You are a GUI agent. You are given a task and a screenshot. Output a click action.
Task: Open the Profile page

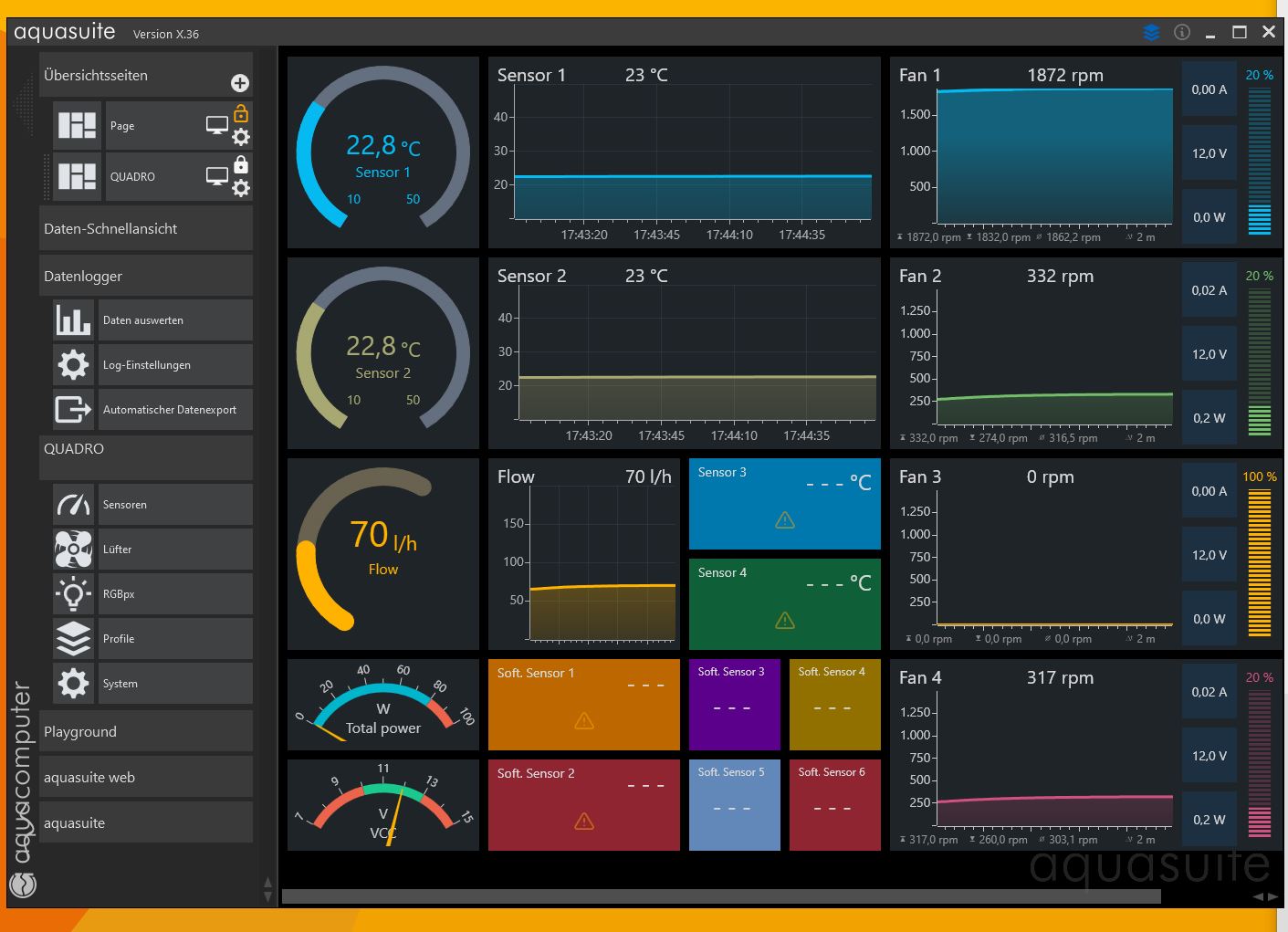tap(175, 639)
